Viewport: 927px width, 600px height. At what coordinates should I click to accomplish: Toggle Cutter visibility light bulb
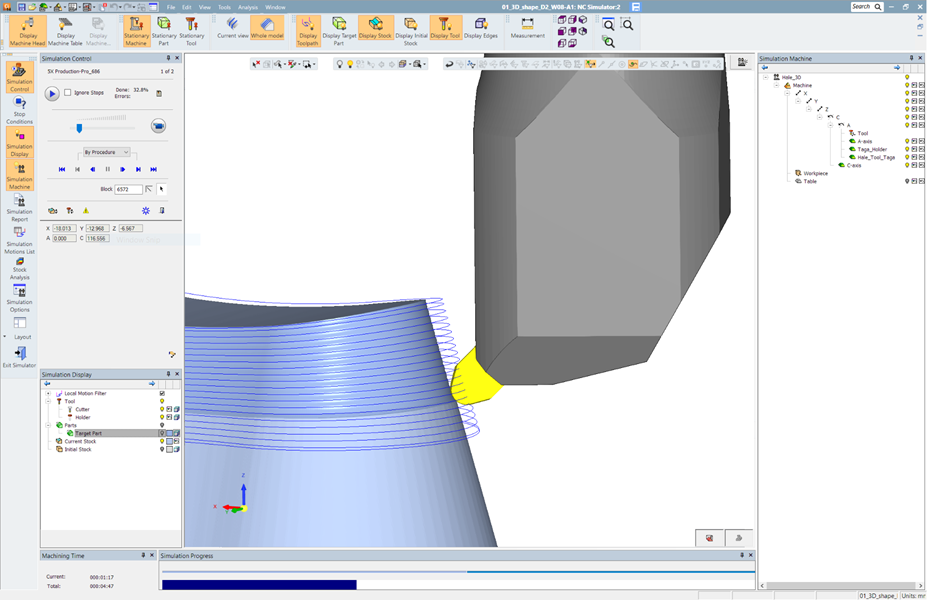tap(162, 409)
